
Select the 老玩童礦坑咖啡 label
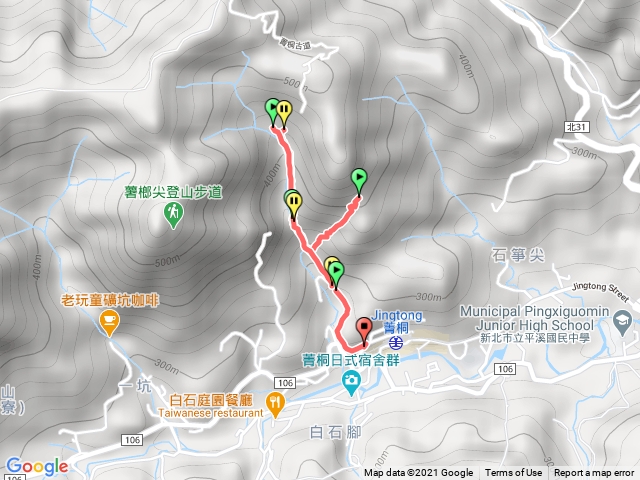[109, 301]
